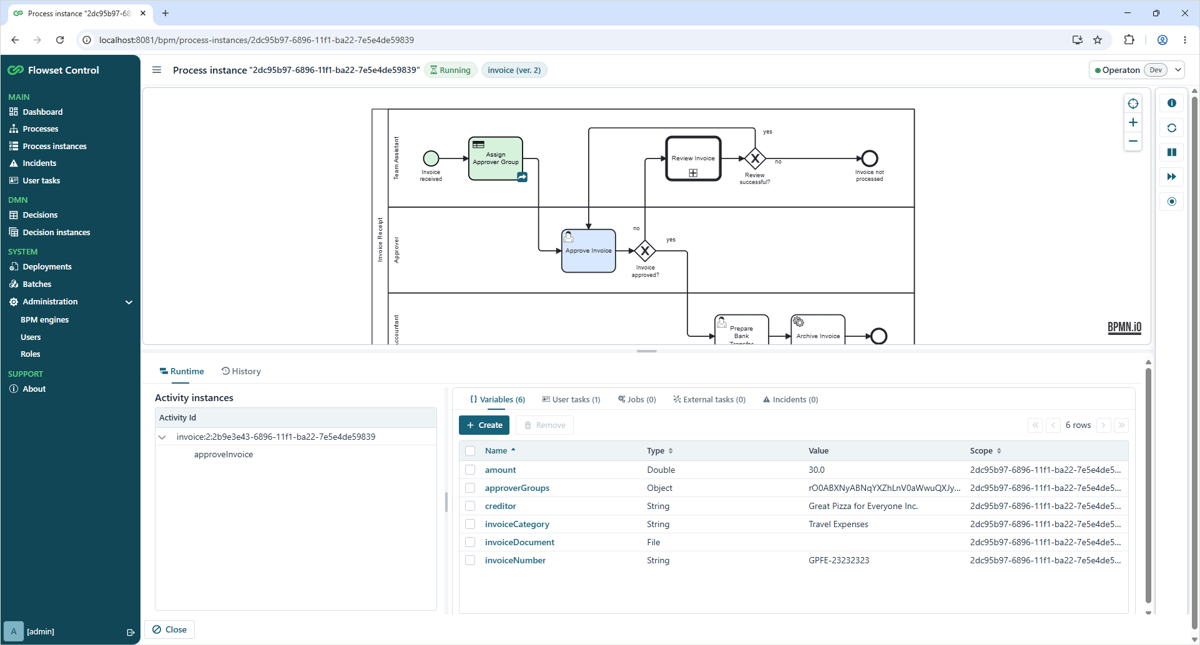Open Batches in the sidebar
This screenshot has height=645, width=1200.
37,284
